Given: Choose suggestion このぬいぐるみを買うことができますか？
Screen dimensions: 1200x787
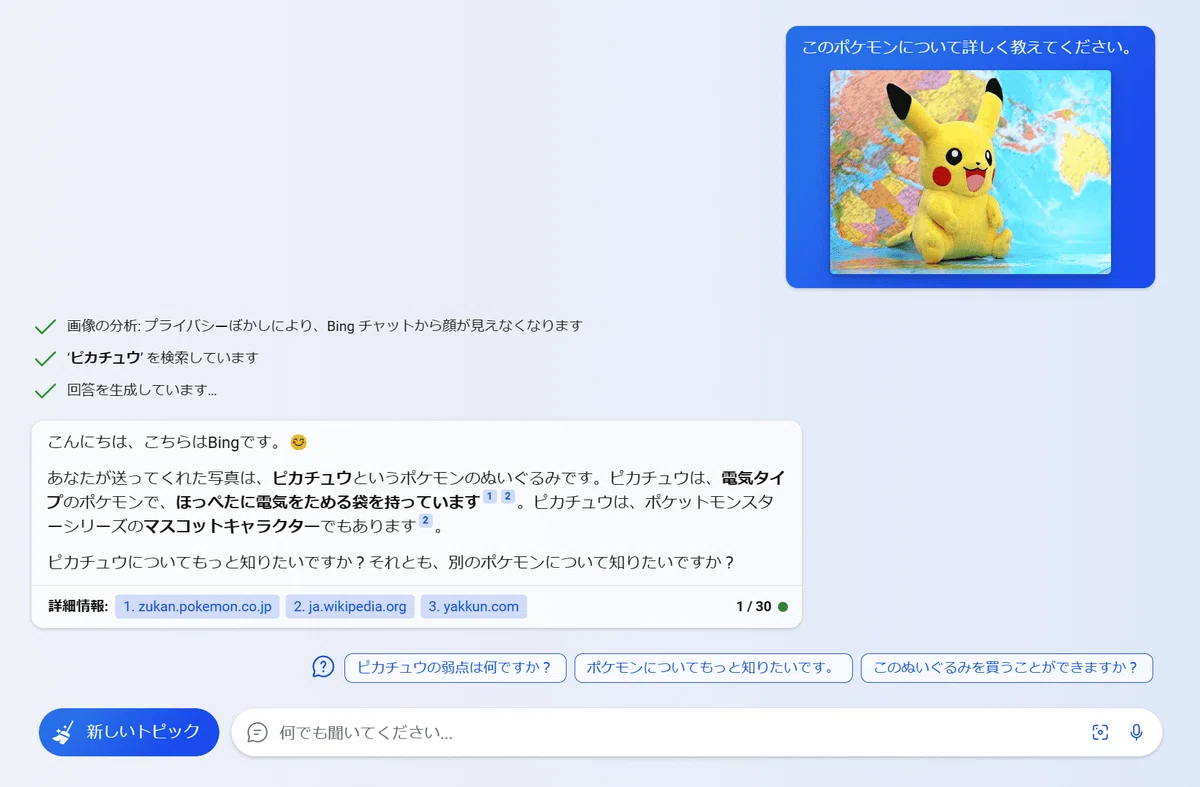Looking at the screenshot, I should pyautogui.click(x=1007, y=668).
